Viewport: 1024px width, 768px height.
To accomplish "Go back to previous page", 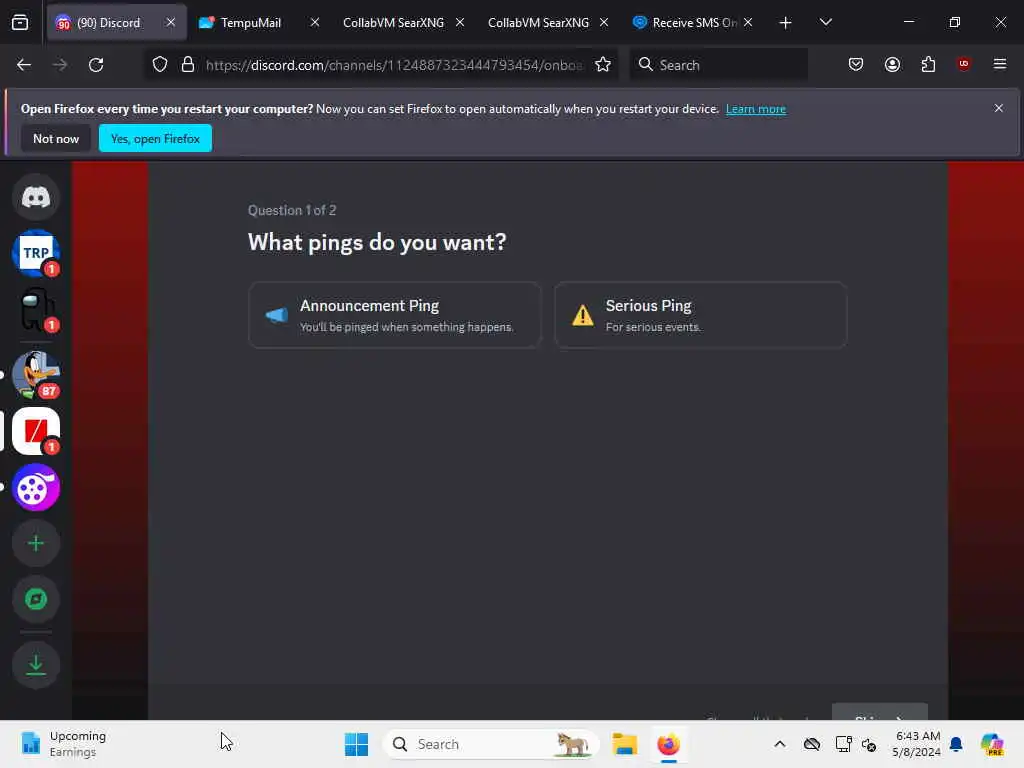I will [x=24, y=65].
